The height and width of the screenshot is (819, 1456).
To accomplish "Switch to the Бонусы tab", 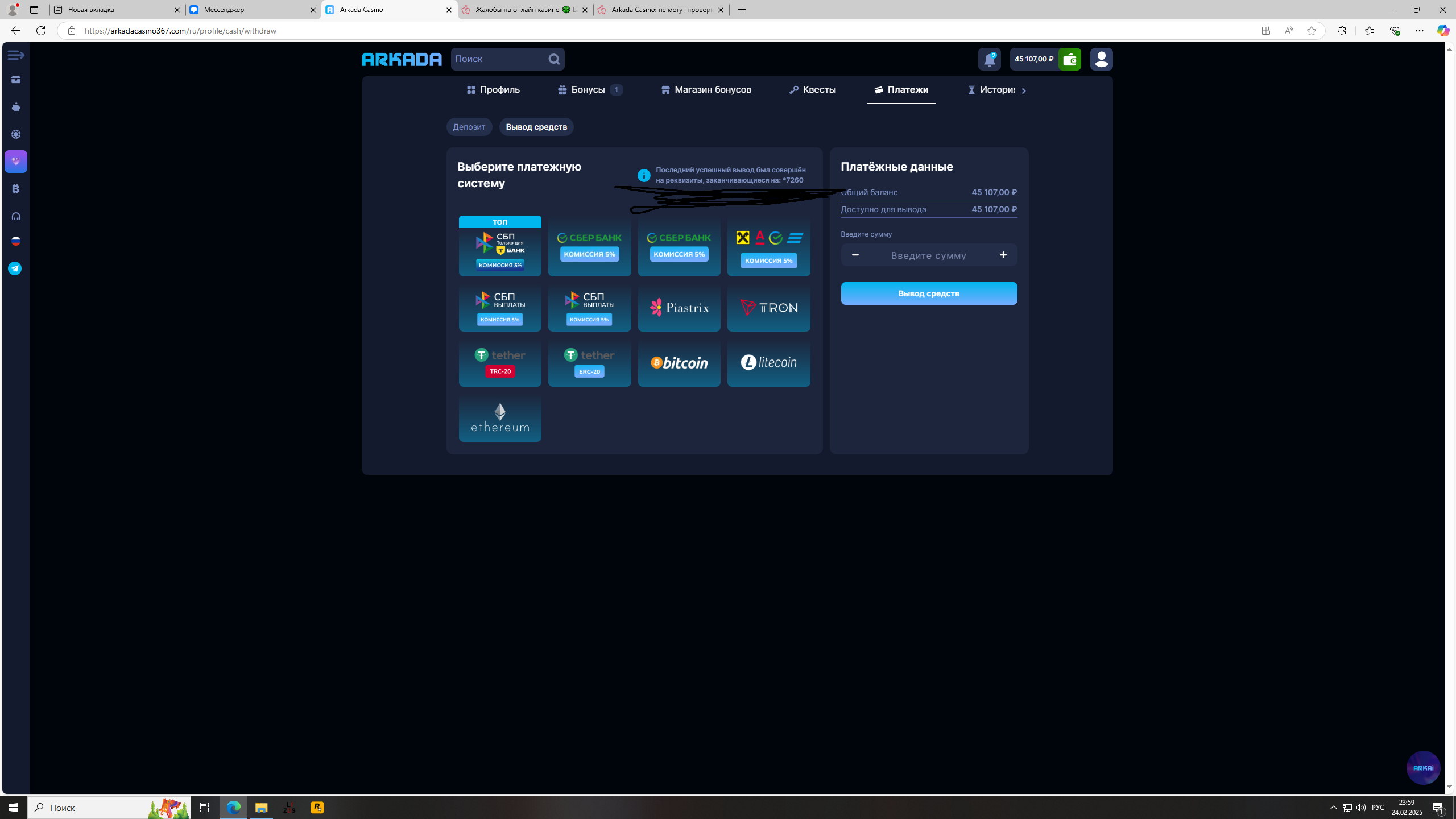I will click(590, 90).
